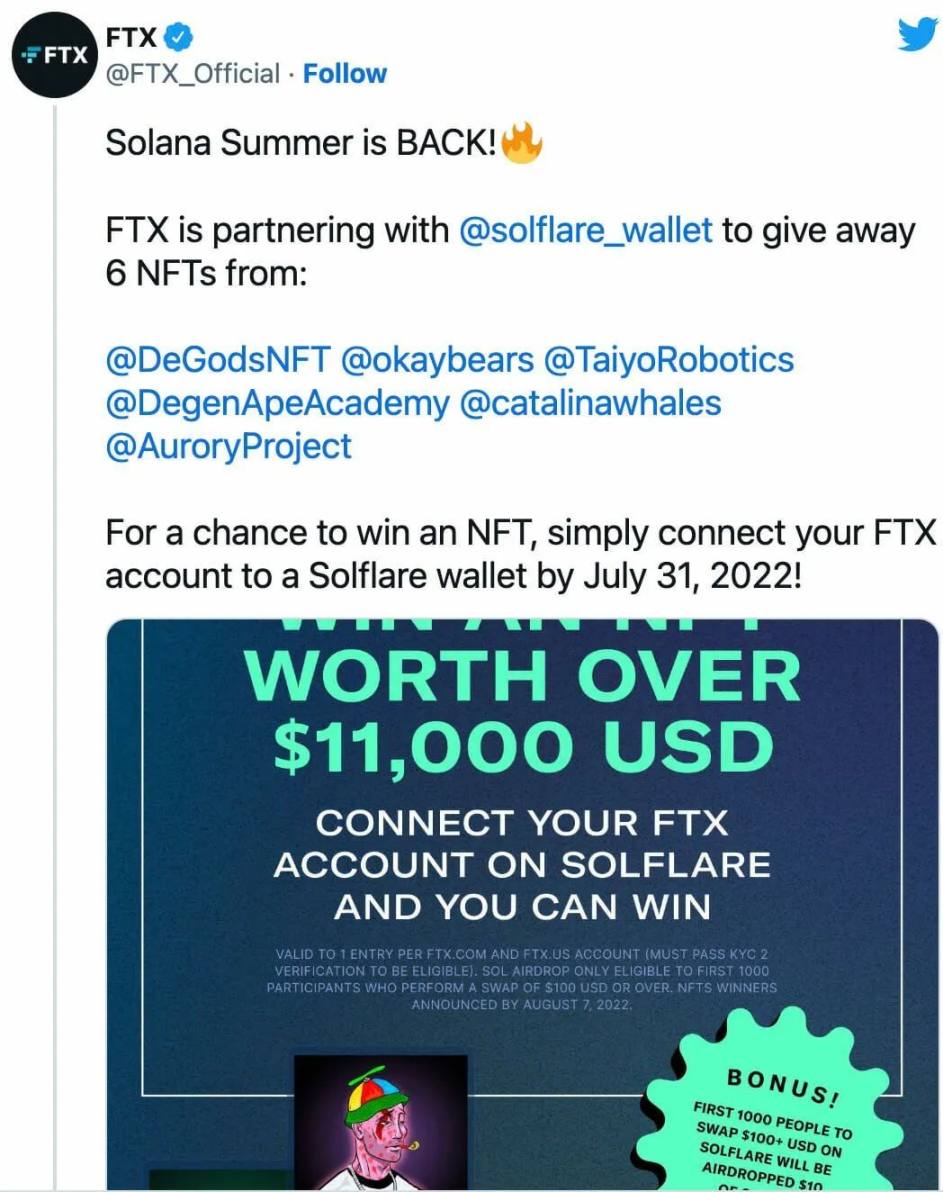Screen dimensions: 943x1192
Task: Click the "Connect your FTX account on Solflare" banner text
Action: (523, 865)
